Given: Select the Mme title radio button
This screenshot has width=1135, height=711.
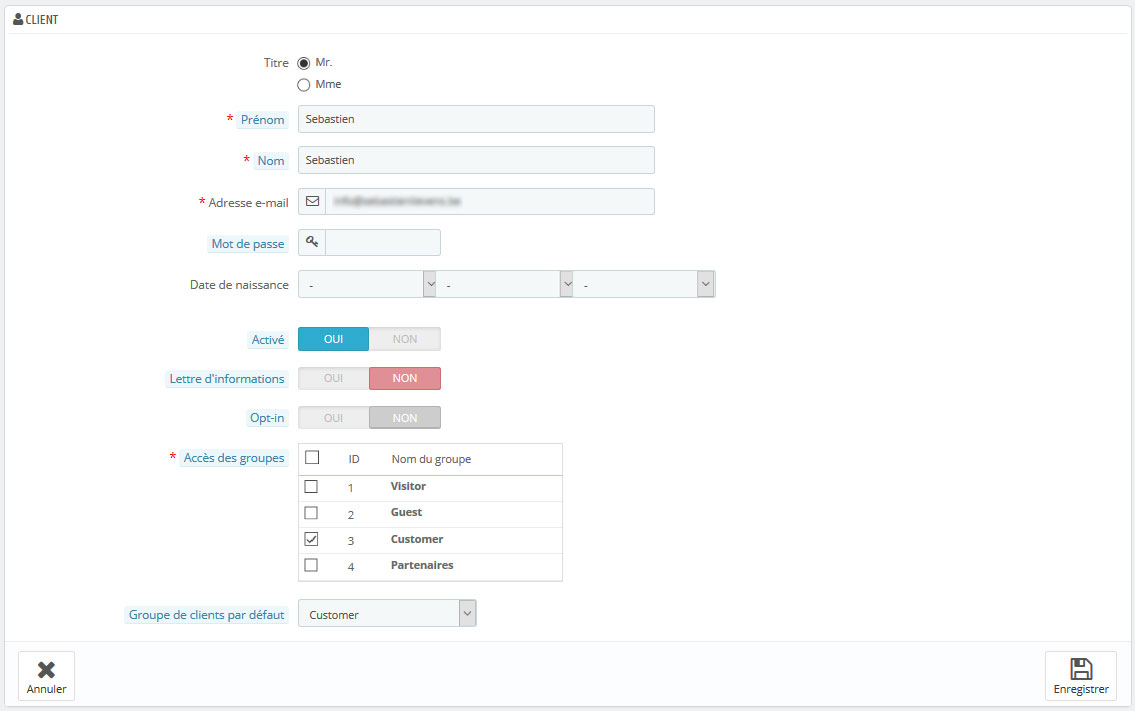Looking at the screenshot, I should [x=304, y=85].
